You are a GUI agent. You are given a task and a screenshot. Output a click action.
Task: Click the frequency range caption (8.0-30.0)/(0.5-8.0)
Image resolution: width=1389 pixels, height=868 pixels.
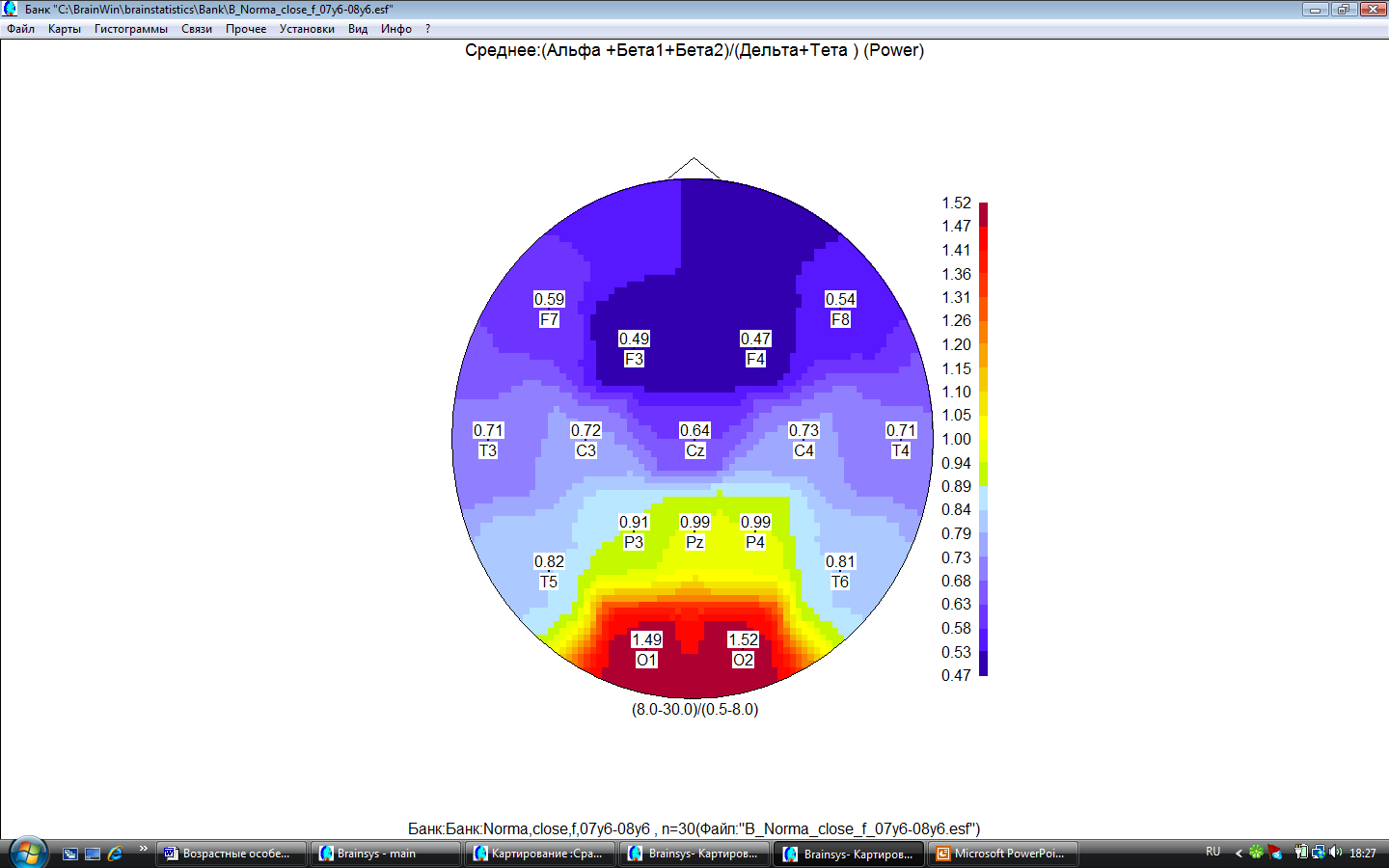pyautogui.click(x=694, y=709)
